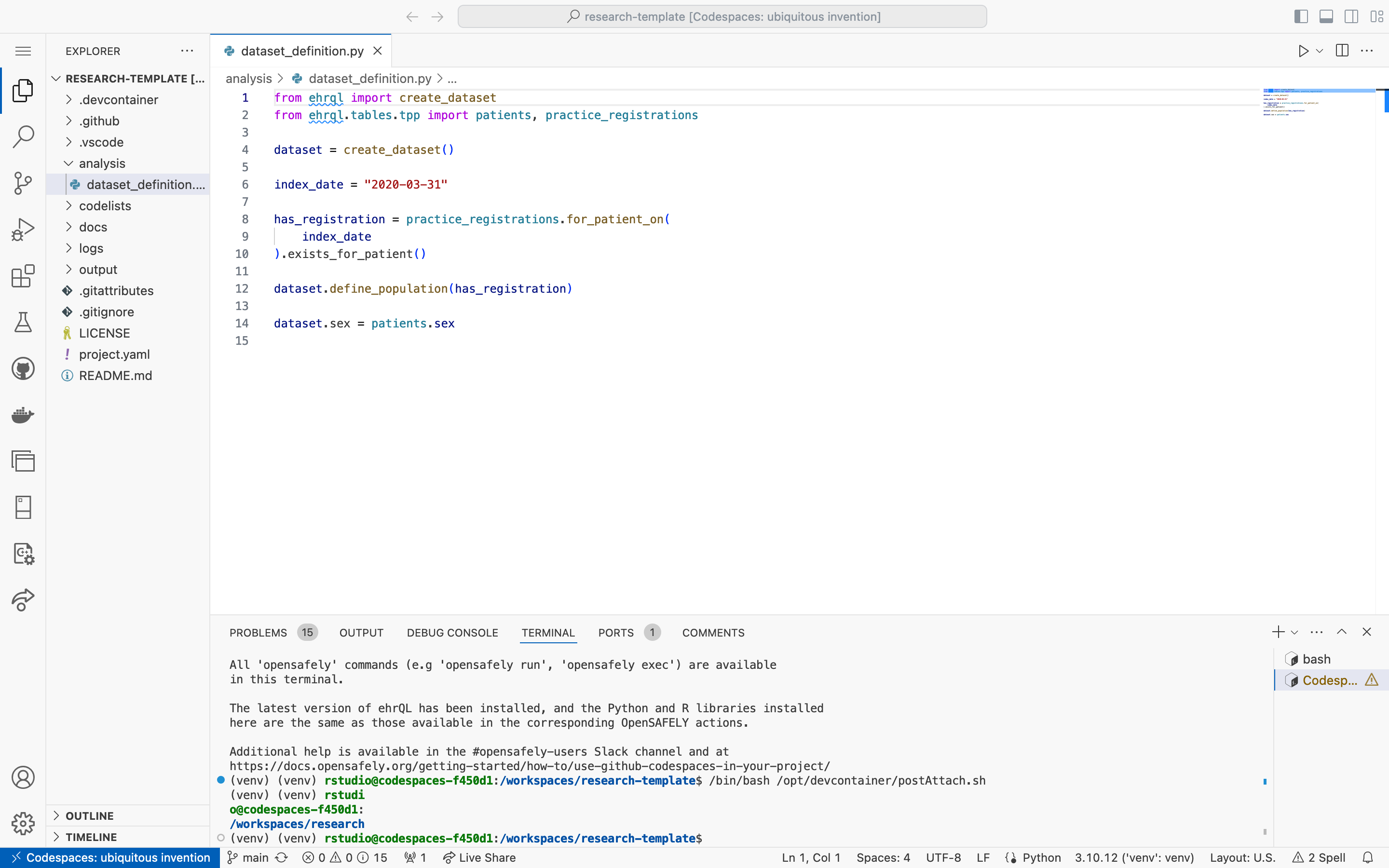
Task: Switch to the COMMENTS tab
Action: click(713, 633)
